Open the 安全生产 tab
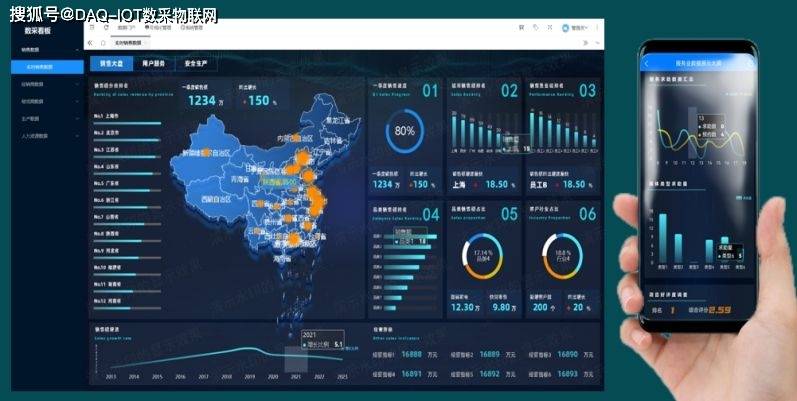The image size is (797, 401). 197,63
